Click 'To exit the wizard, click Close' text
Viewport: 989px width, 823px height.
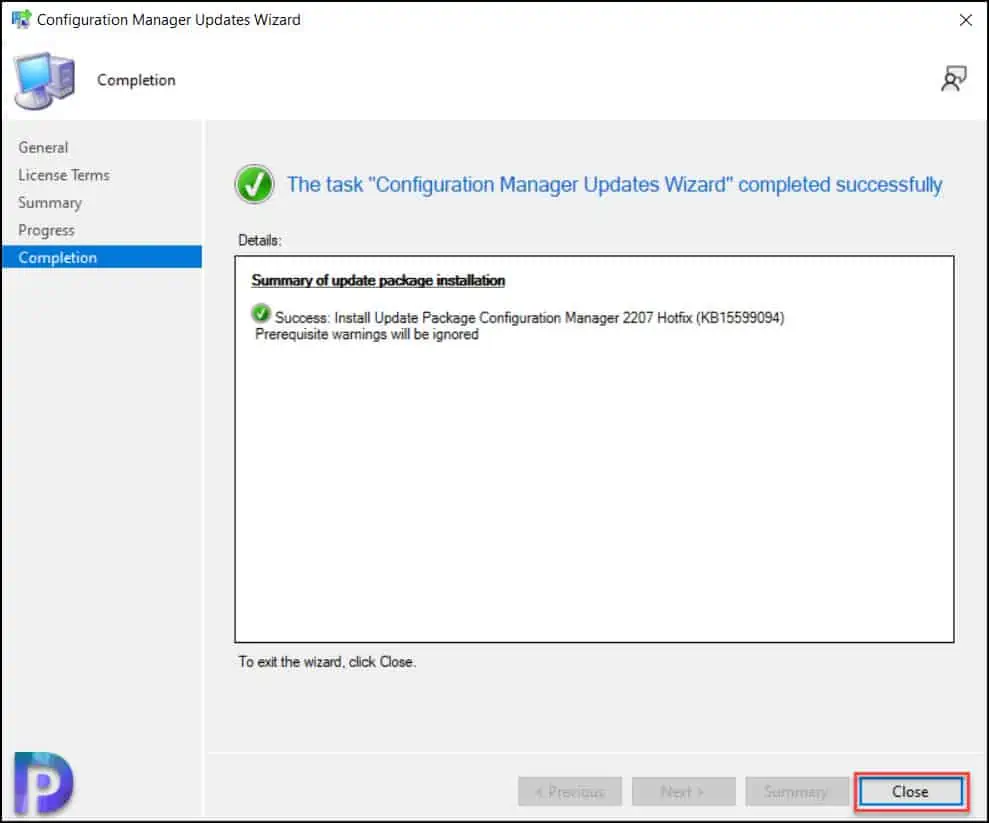[327, 662]
